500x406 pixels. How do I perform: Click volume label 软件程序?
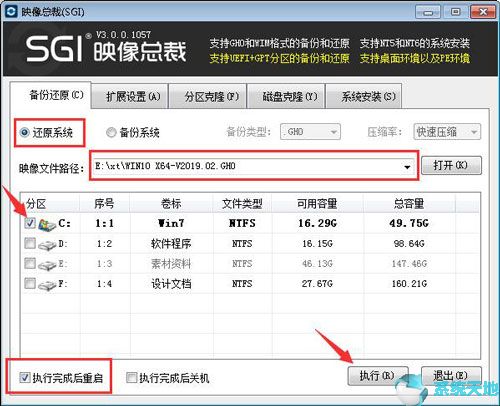[171, 244]
